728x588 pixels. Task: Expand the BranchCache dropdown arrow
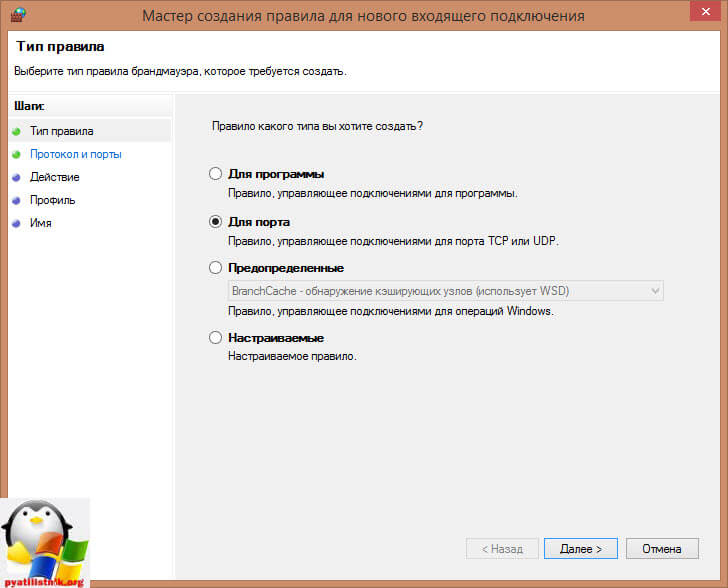point(655,291)
